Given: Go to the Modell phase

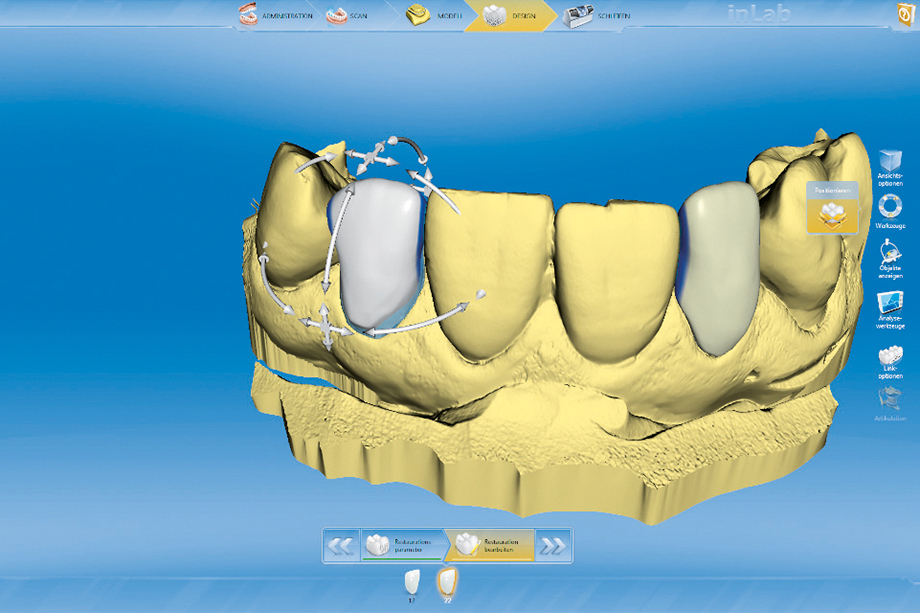Looking at the screenshot, I should click(x=431, y=16).
